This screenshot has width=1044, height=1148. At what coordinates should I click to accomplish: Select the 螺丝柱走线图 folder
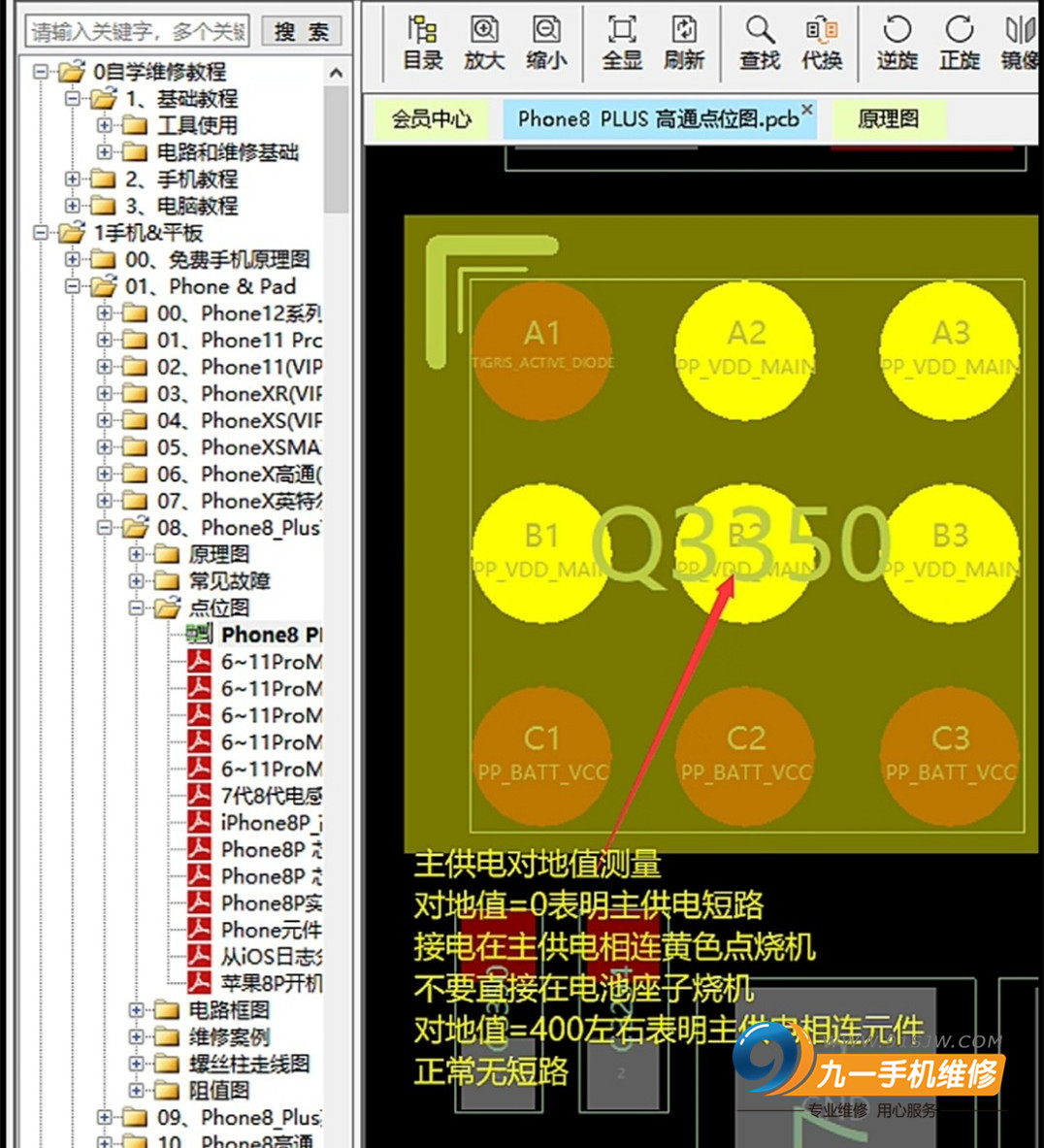pyautogui.click(x=232, y=1064)
